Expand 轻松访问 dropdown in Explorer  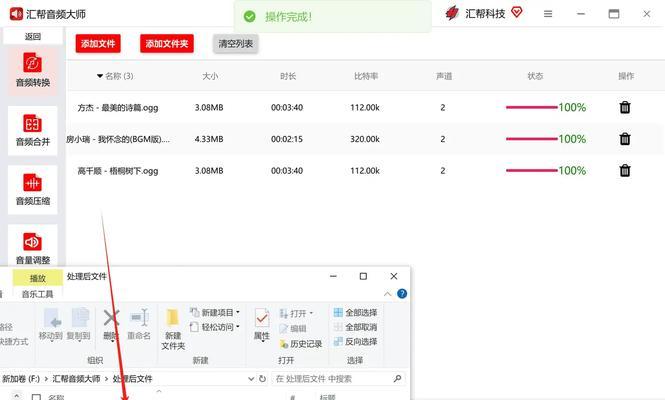238,327
